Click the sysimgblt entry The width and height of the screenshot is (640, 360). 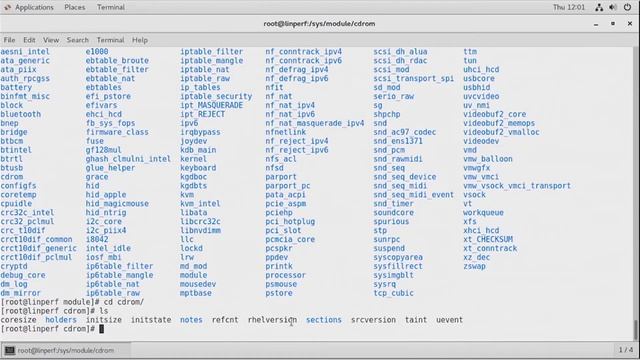tap(393, 275)
